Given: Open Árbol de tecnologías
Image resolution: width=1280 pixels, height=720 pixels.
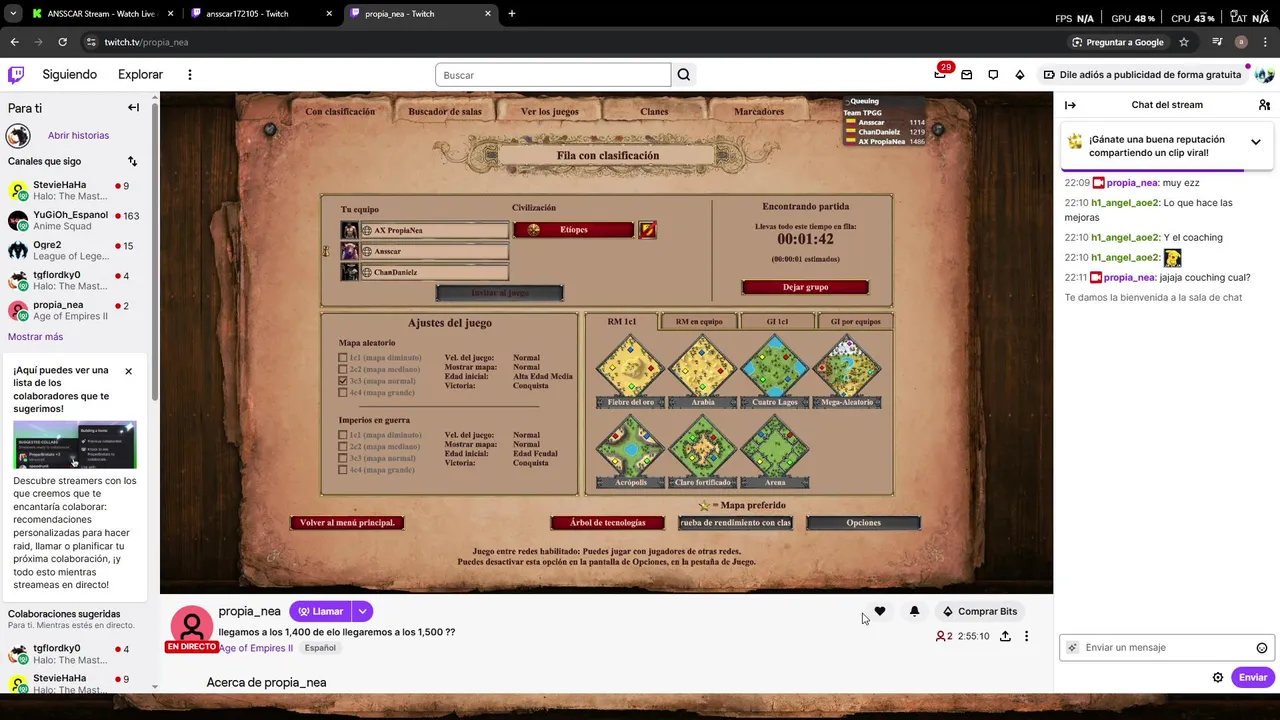Looking at the screenshot, I should (x=608, y=523).
